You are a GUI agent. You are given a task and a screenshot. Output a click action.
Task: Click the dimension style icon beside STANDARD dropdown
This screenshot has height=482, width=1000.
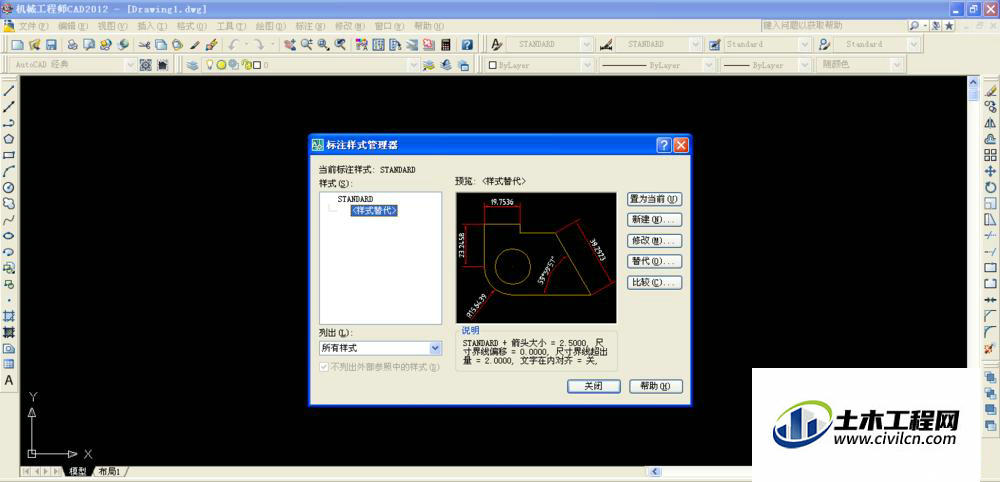point(606,45)
